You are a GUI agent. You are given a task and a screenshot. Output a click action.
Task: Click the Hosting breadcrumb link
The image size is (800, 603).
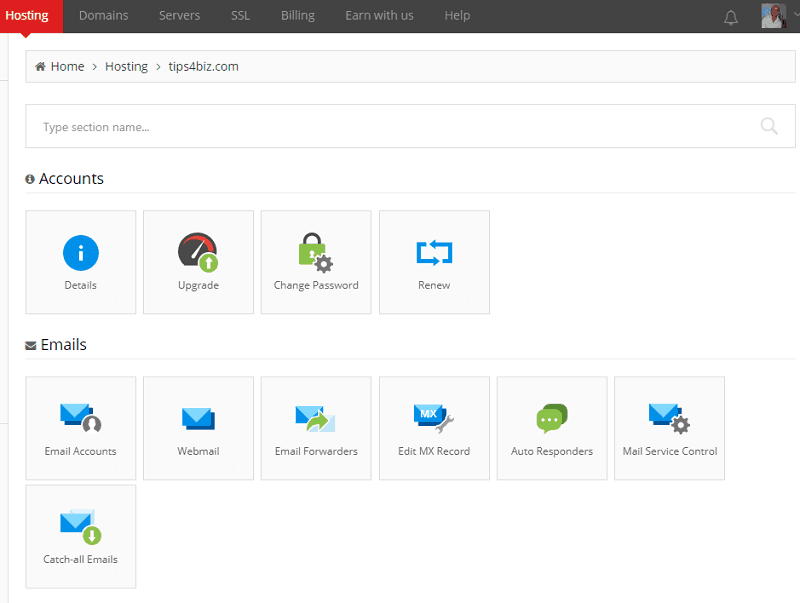tap(126, 67)
